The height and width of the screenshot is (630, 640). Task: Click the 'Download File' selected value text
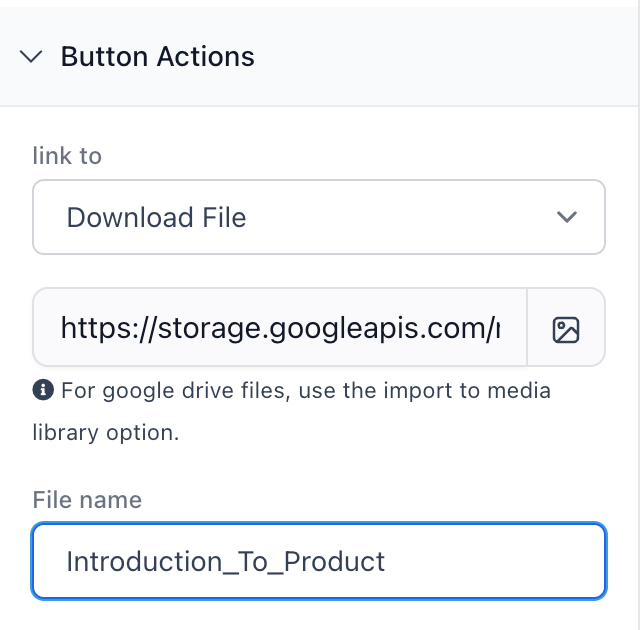click(x=156, y=217)
